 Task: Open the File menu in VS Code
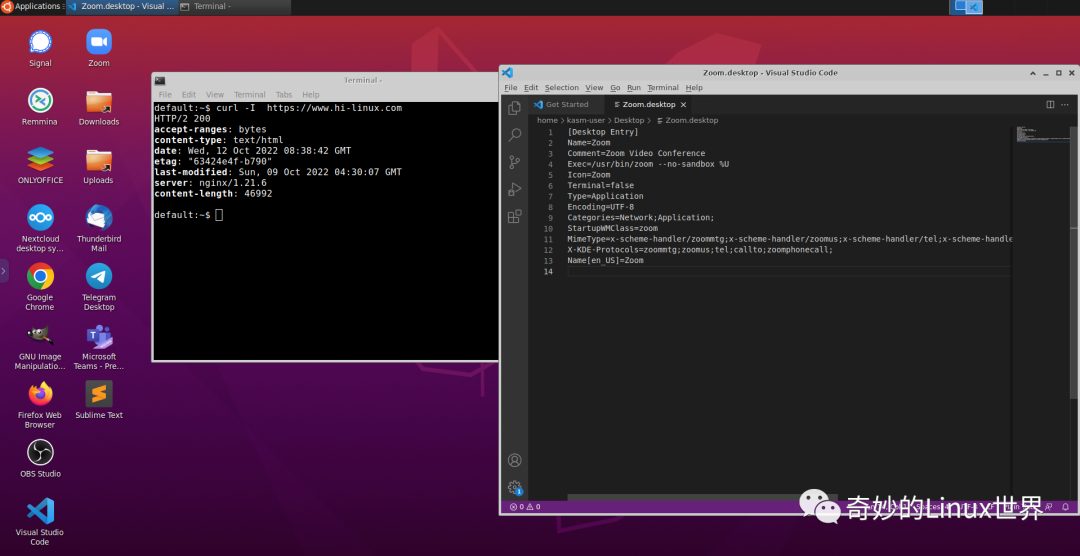510,87
